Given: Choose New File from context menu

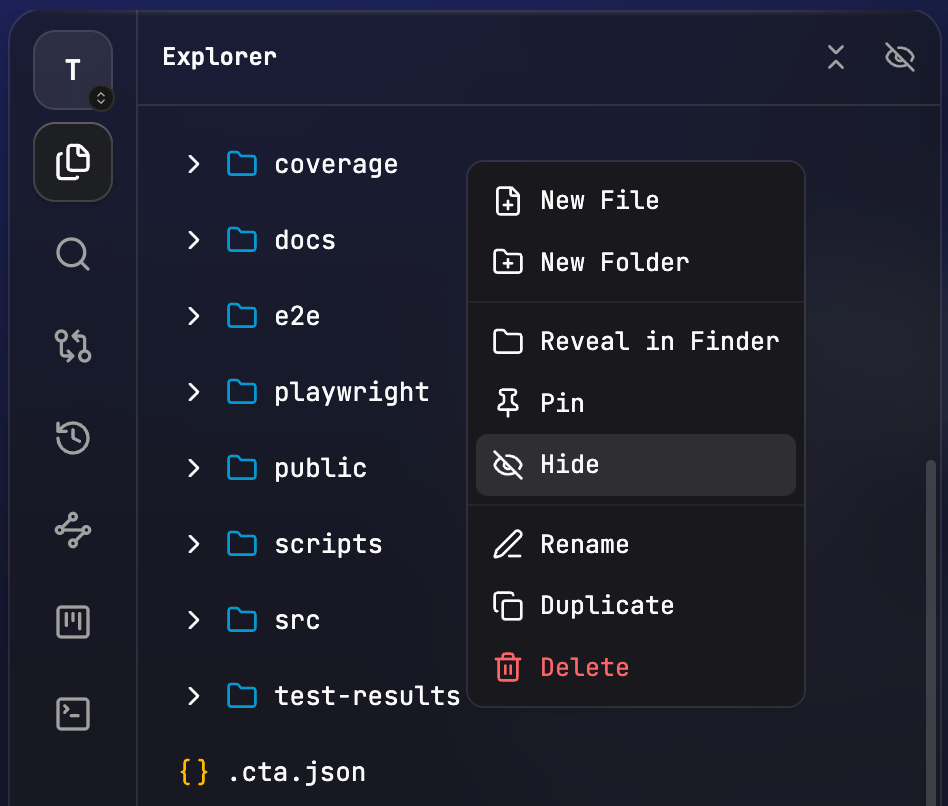Looking at the screenshot, I should [636, 201].
